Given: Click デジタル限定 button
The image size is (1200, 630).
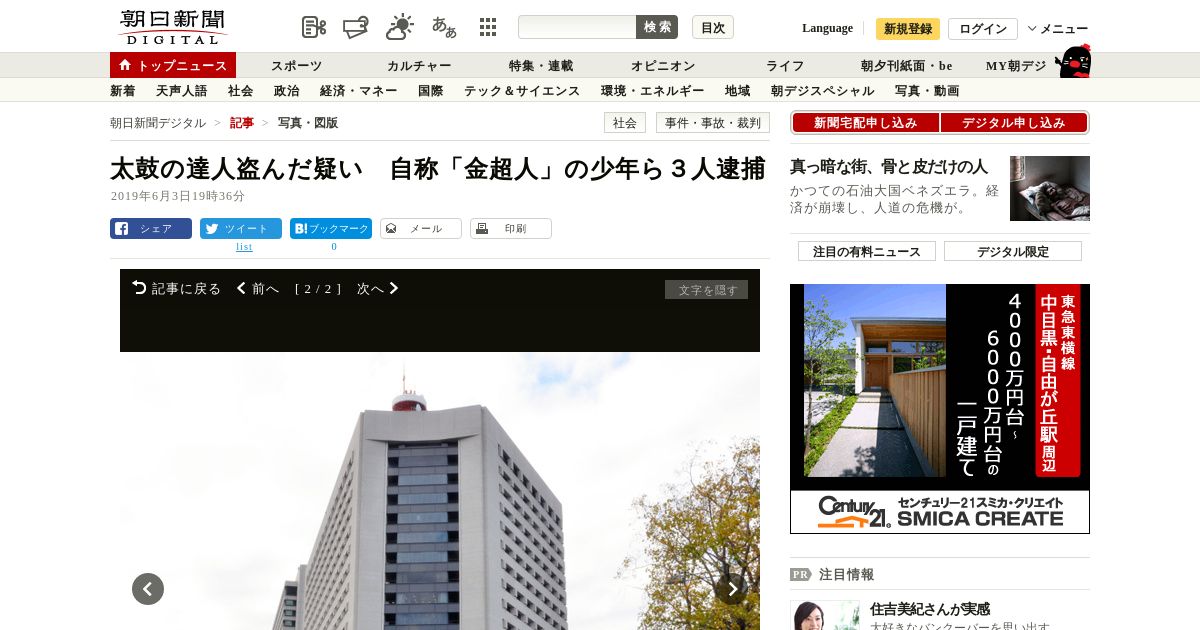Looking at the screenshot, I should (x=1013, y=251).
